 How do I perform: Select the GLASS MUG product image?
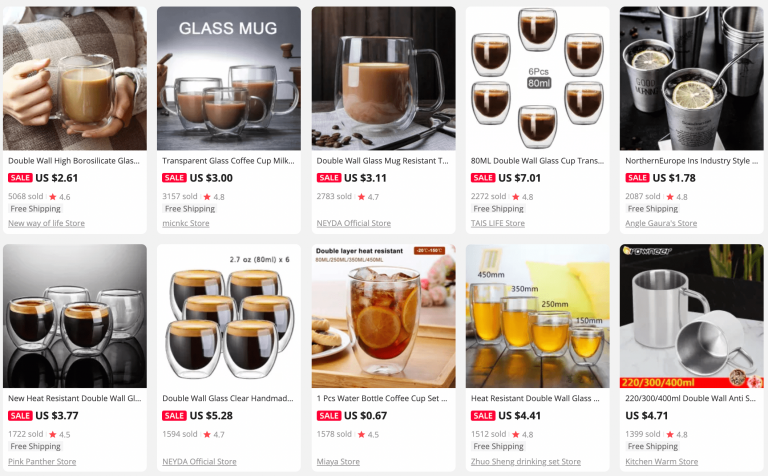tap(229, 78)
